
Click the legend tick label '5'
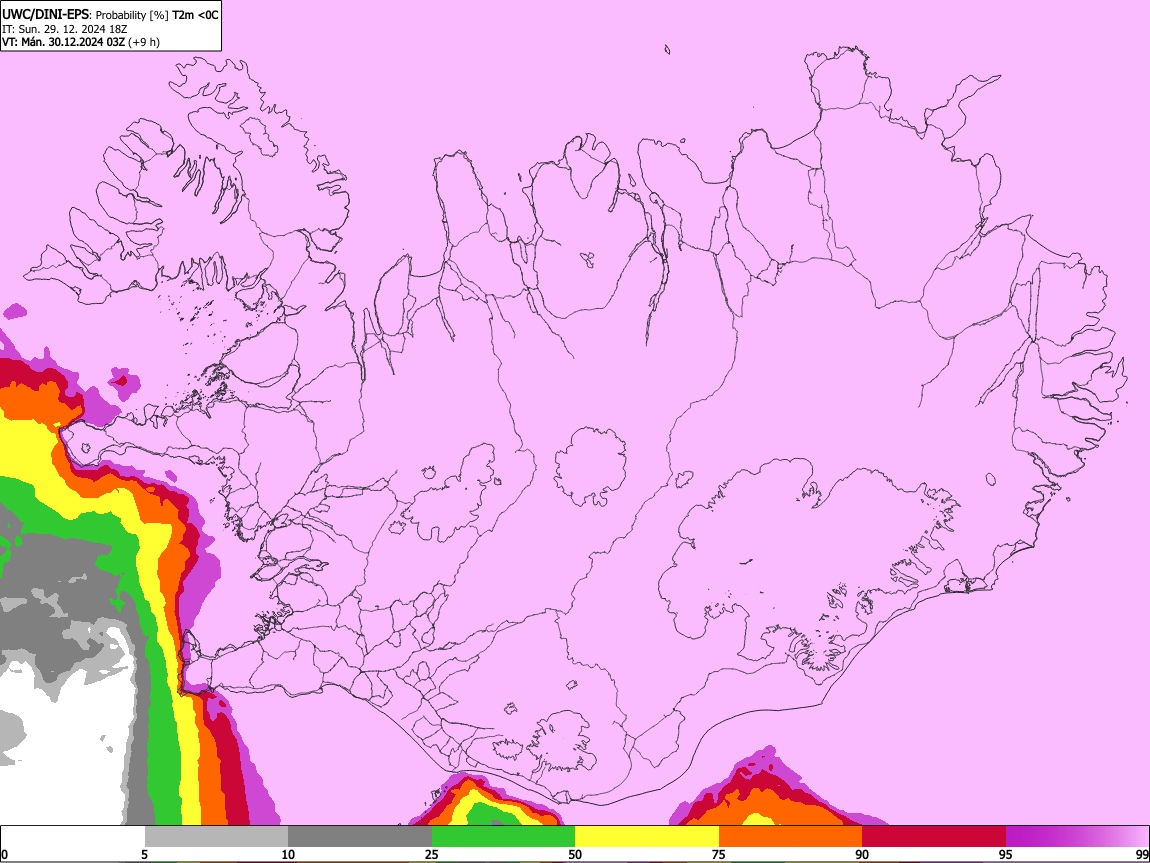(x=144, y=855)
